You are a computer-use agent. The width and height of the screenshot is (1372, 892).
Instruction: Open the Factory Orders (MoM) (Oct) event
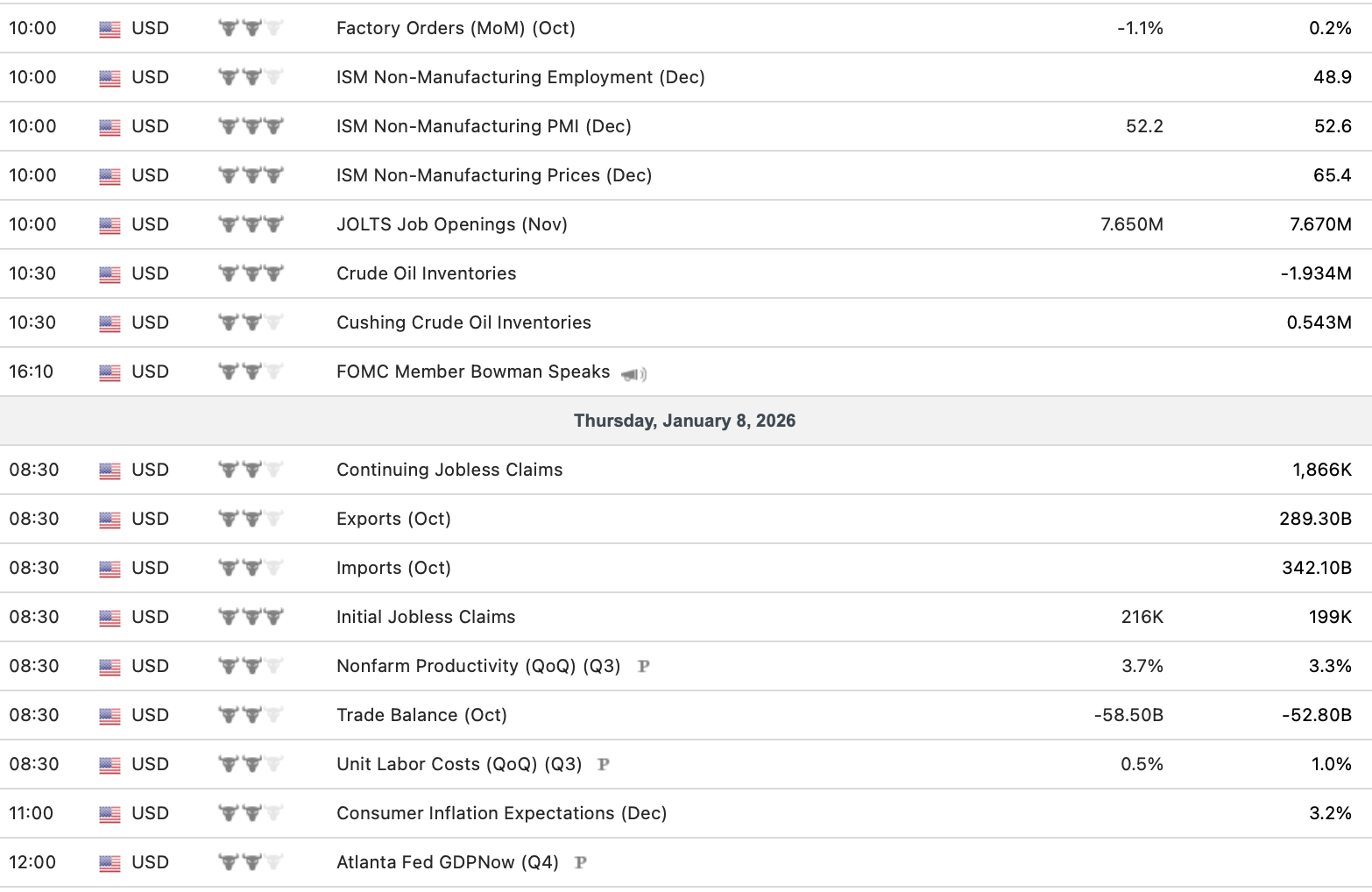456,28
